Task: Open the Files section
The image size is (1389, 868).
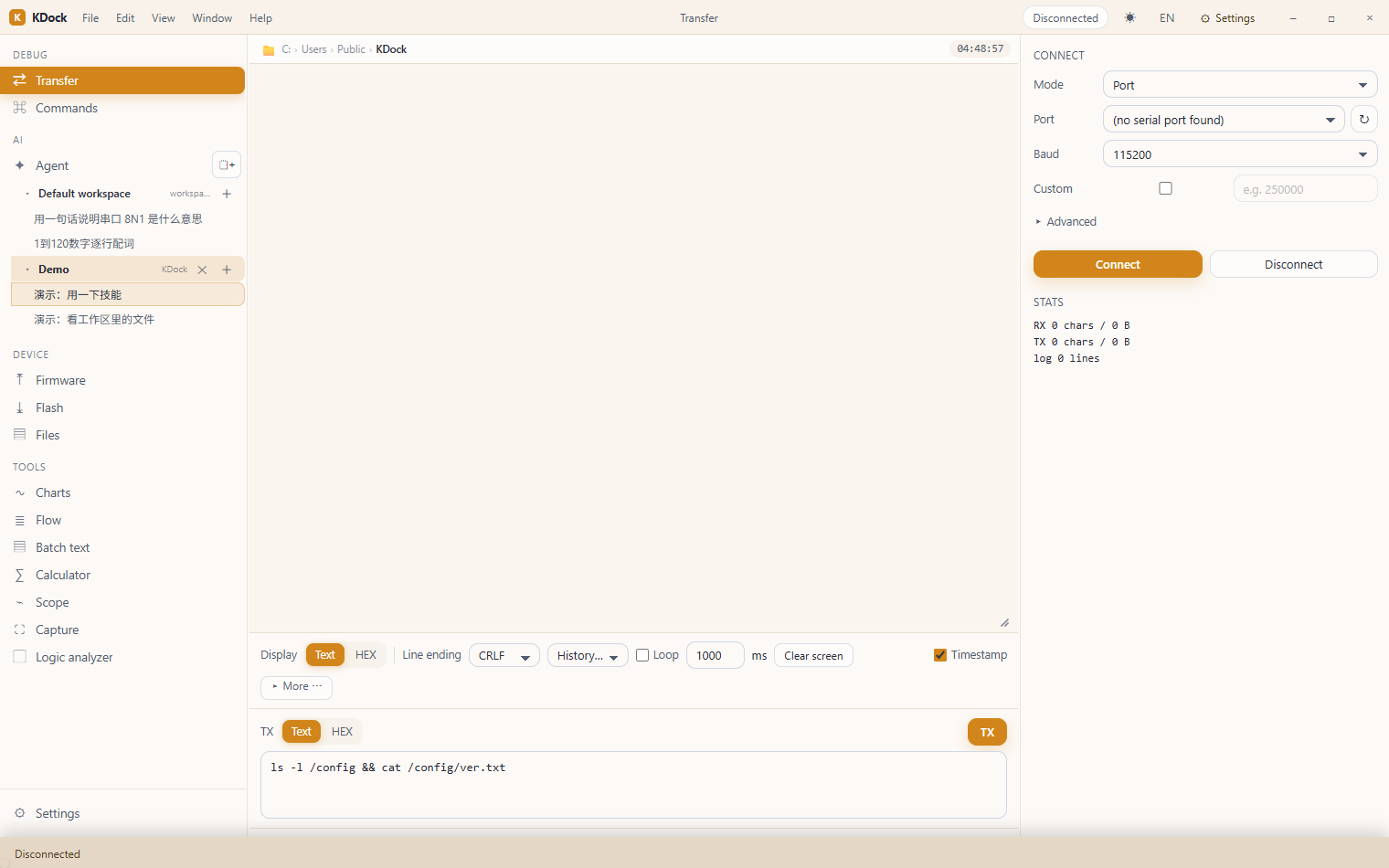Action: click(122, 435)
